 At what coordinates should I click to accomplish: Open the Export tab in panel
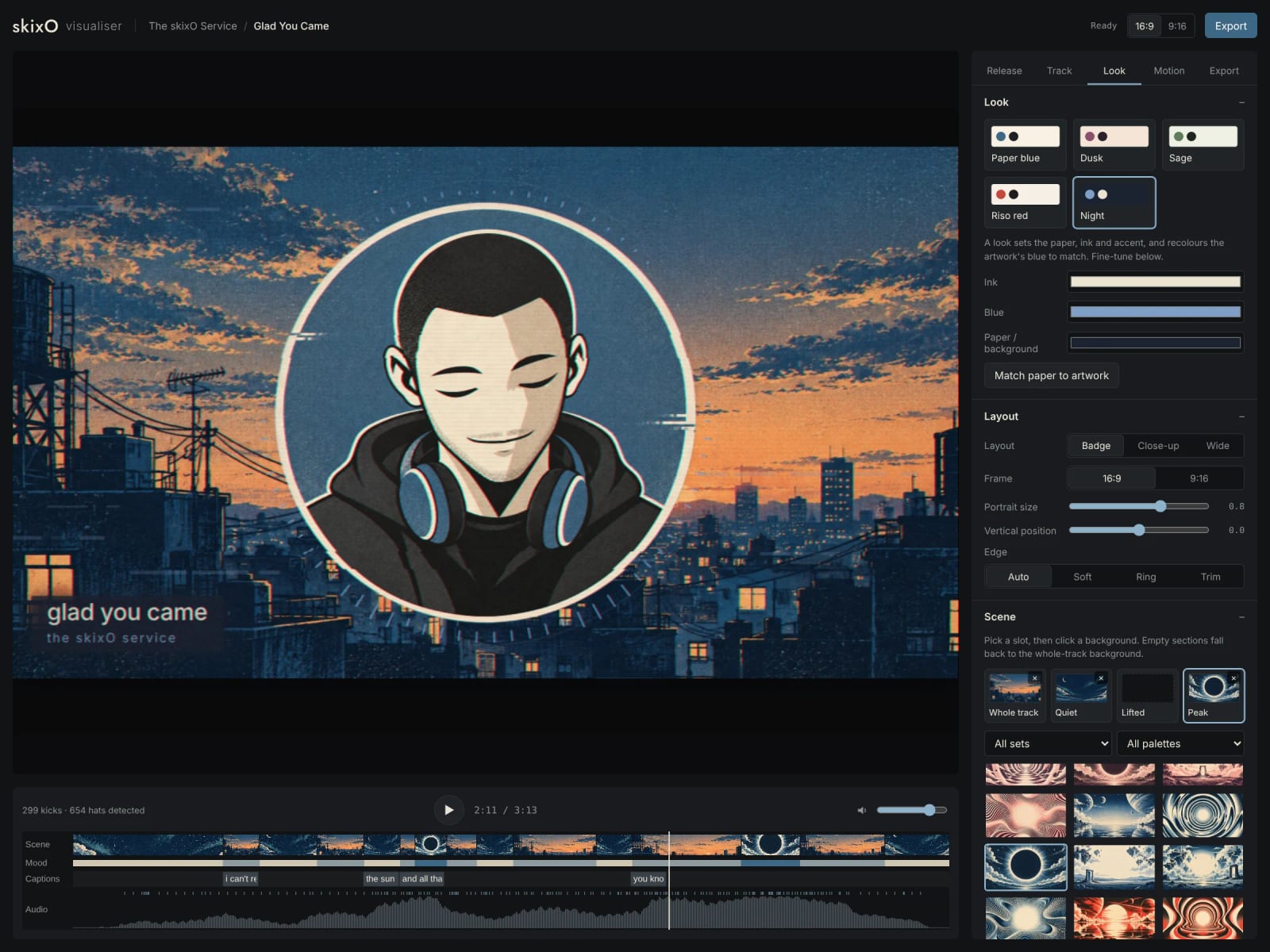click(1223, 71)
